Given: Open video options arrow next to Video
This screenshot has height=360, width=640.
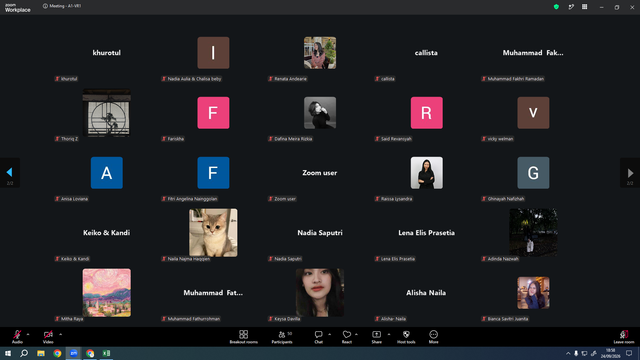Looking at the screenshot, I should click(x=60, y=334).
